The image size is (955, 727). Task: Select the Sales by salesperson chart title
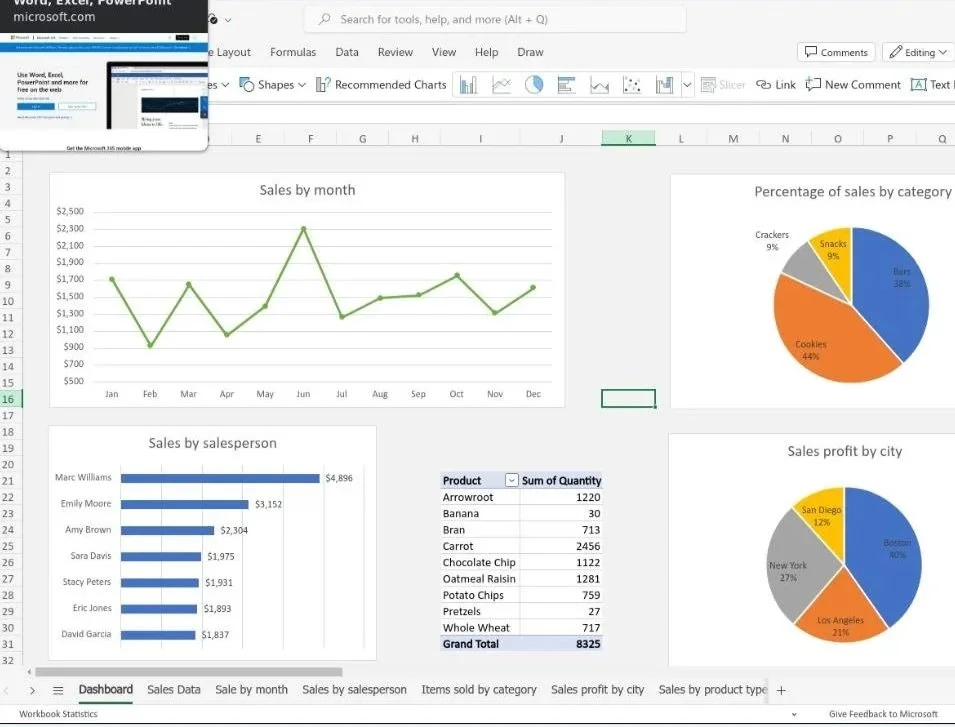click(213, 443)
